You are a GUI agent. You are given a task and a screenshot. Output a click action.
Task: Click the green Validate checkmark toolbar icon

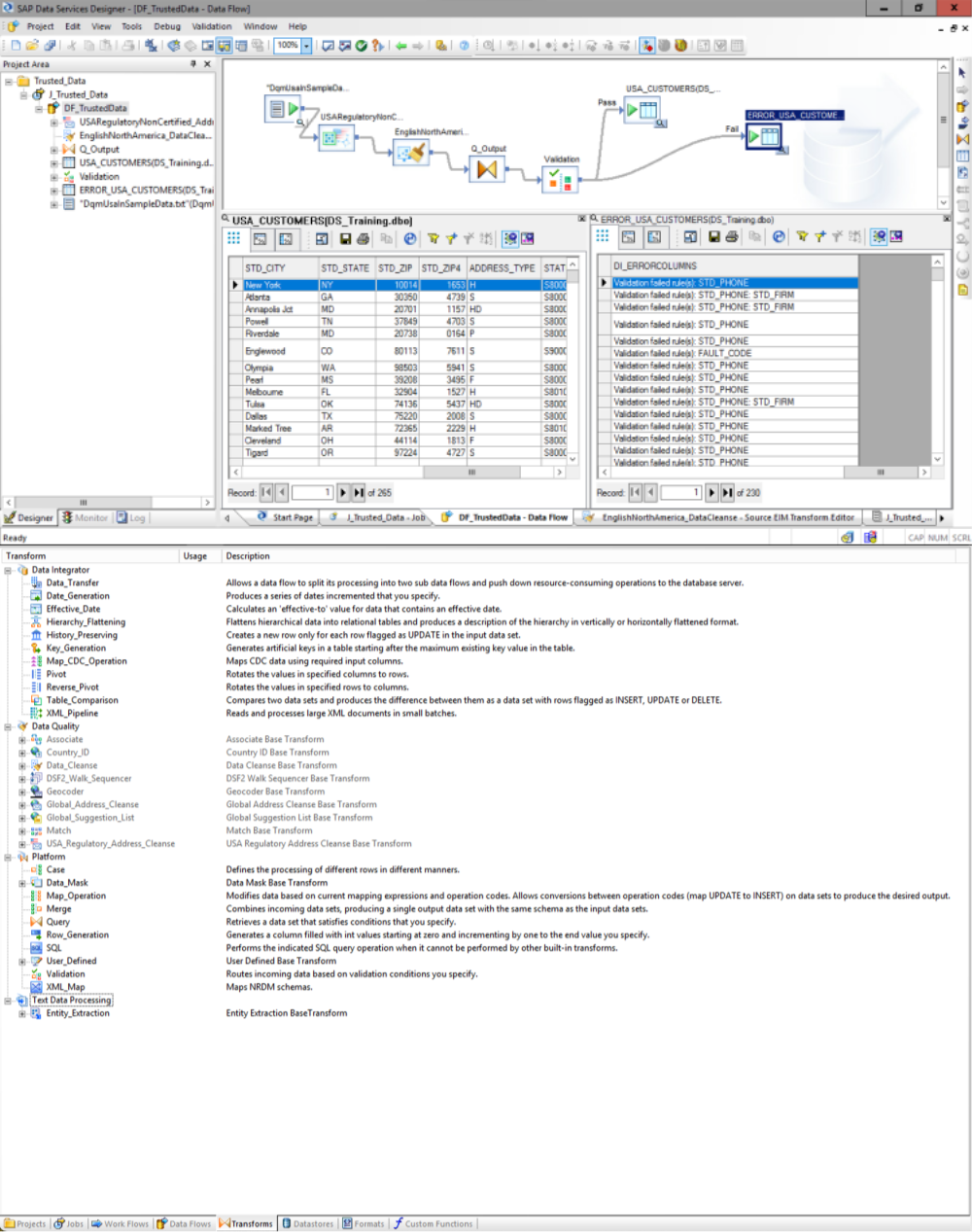362,46
